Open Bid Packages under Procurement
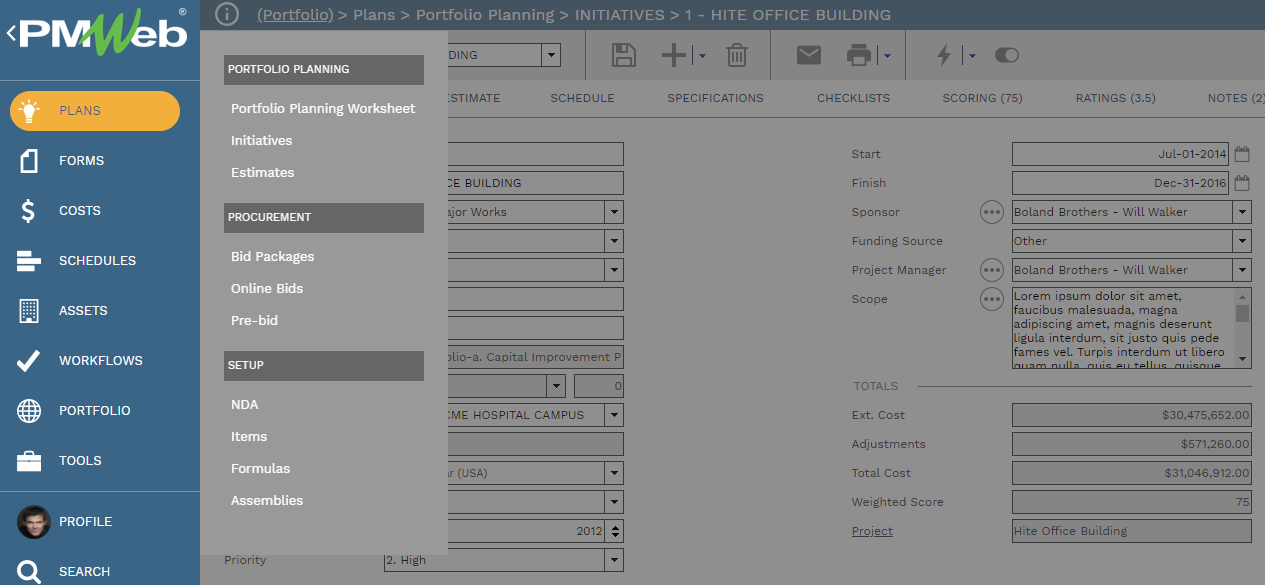 (x=273, y=257)
